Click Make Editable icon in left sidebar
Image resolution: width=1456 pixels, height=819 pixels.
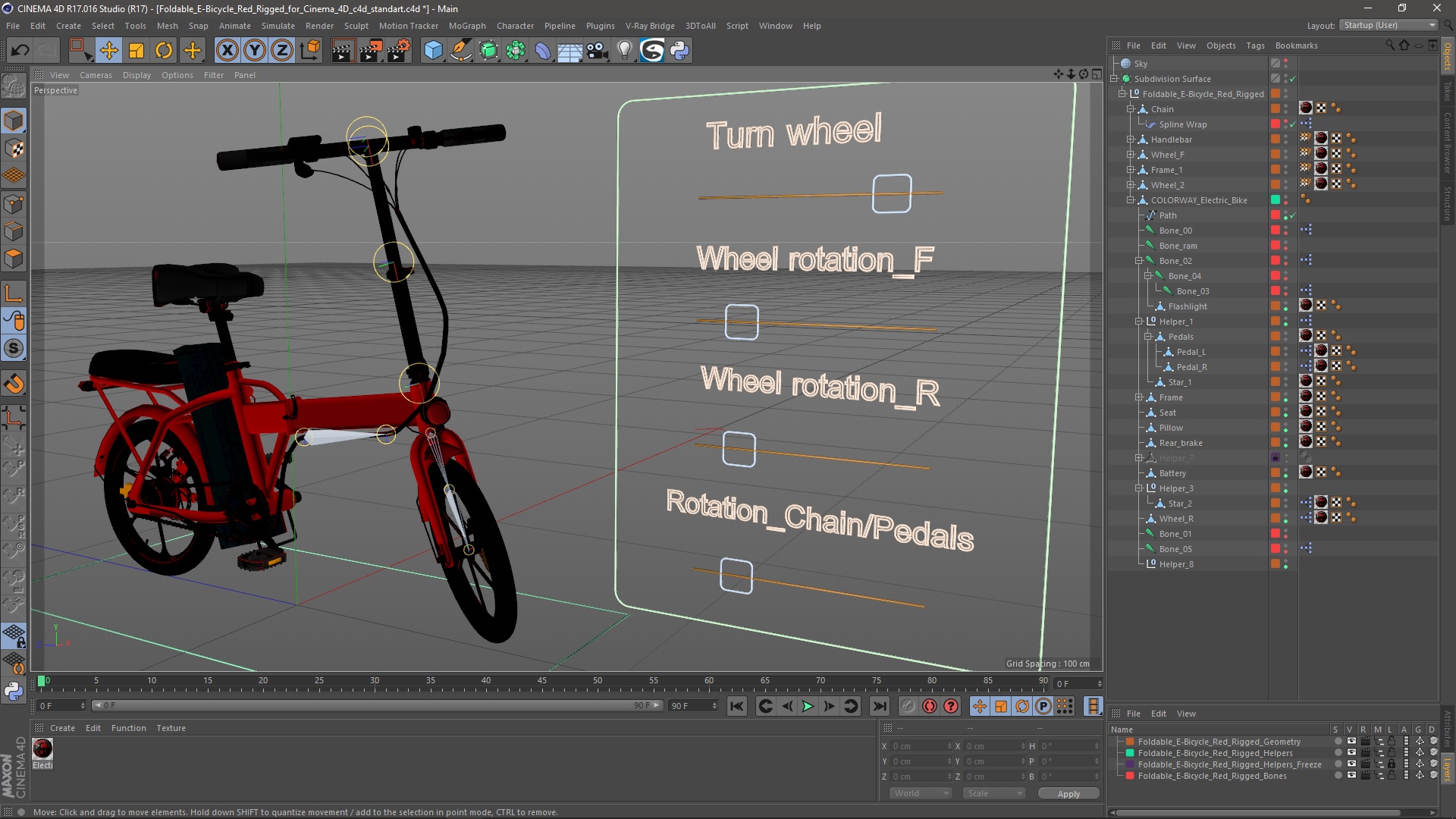click(14, 87)
